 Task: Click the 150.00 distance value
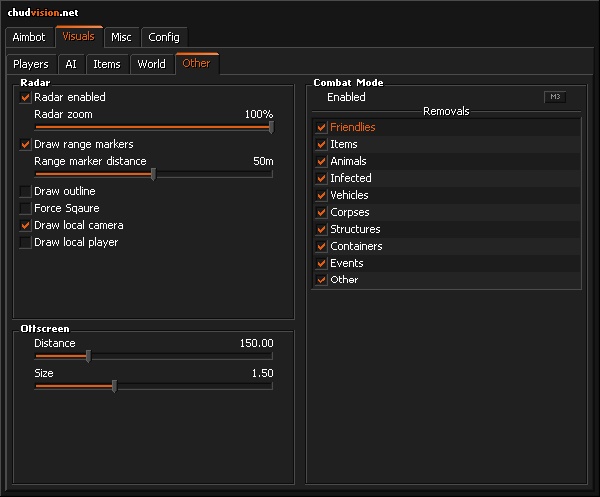coord(256,343)
